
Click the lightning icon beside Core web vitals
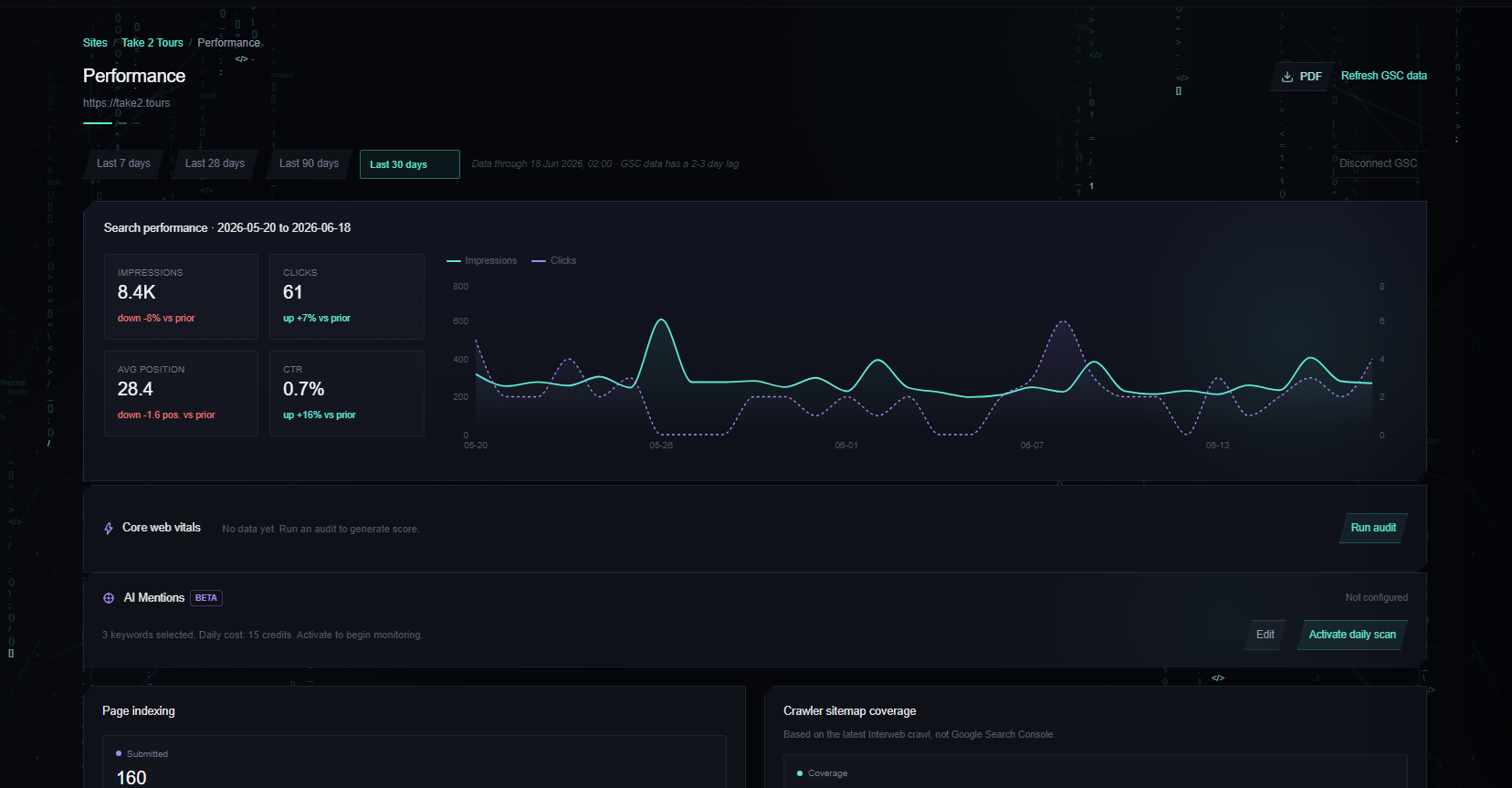[109, 528]
